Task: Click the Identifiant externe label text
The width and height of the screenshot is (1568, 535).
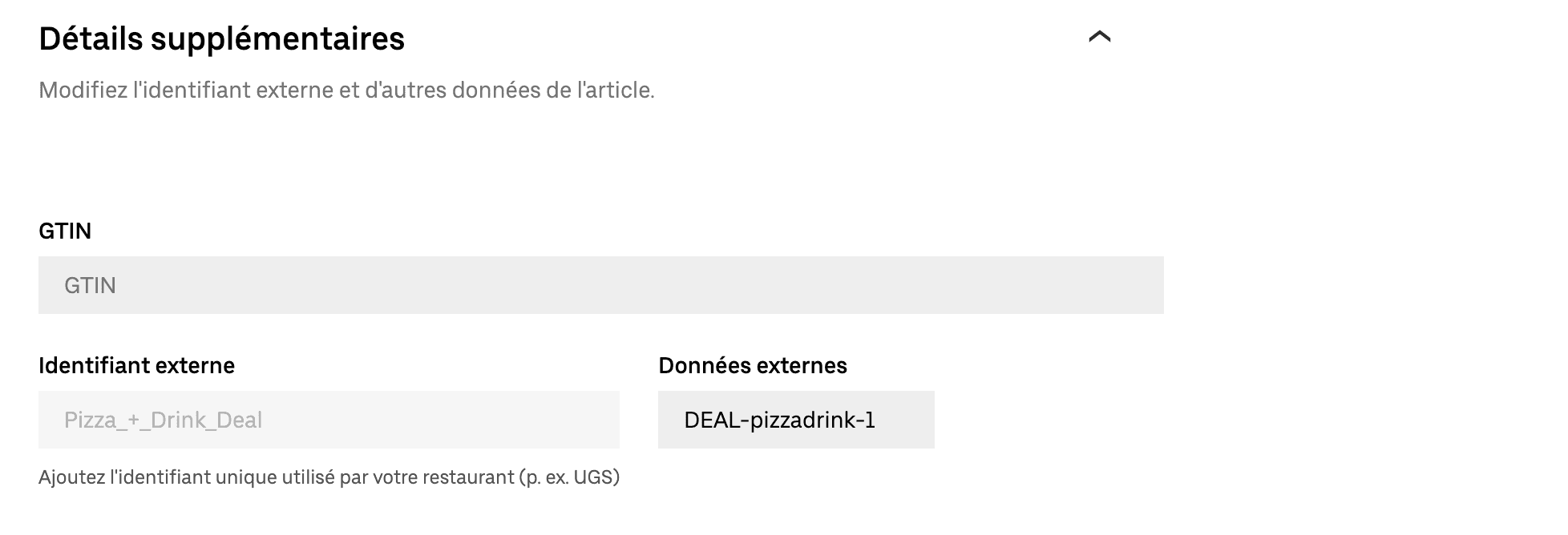Action: 137,366
